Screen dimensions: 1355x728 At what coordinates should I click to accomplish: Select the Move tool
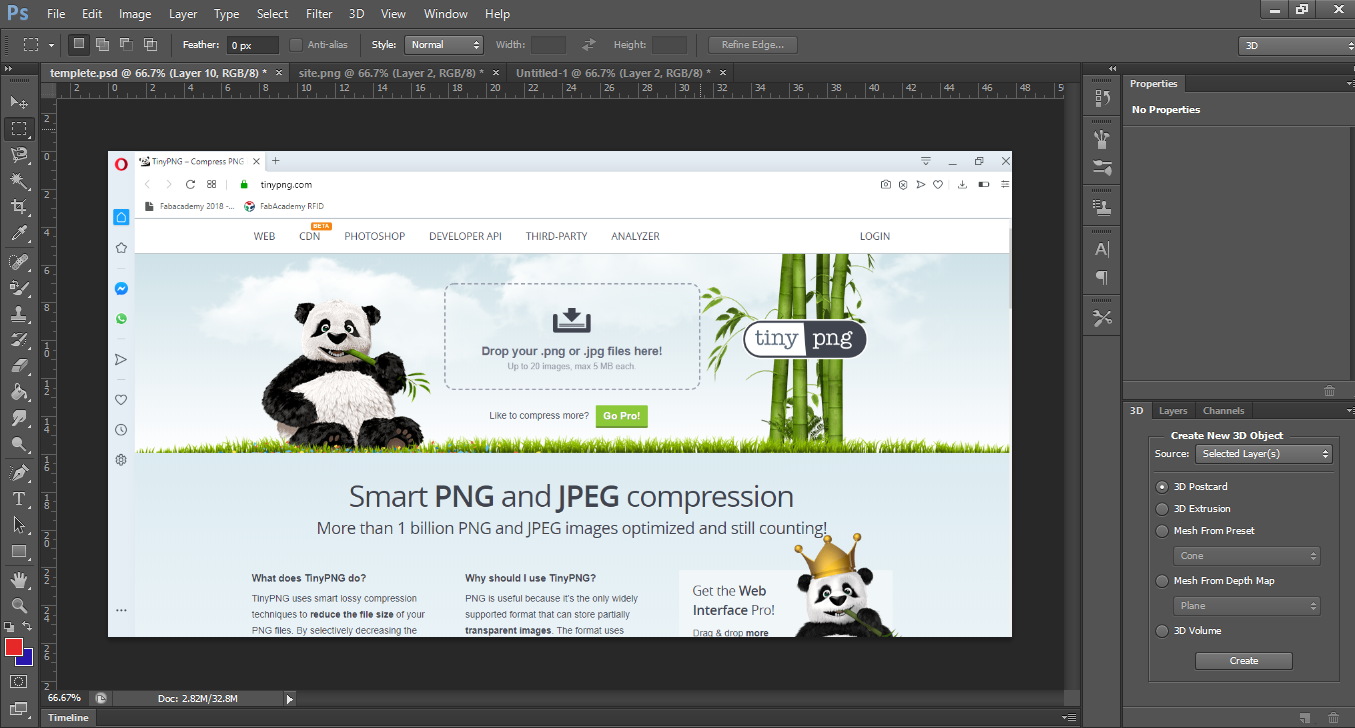pyautogui.click(x=19, y=102)
